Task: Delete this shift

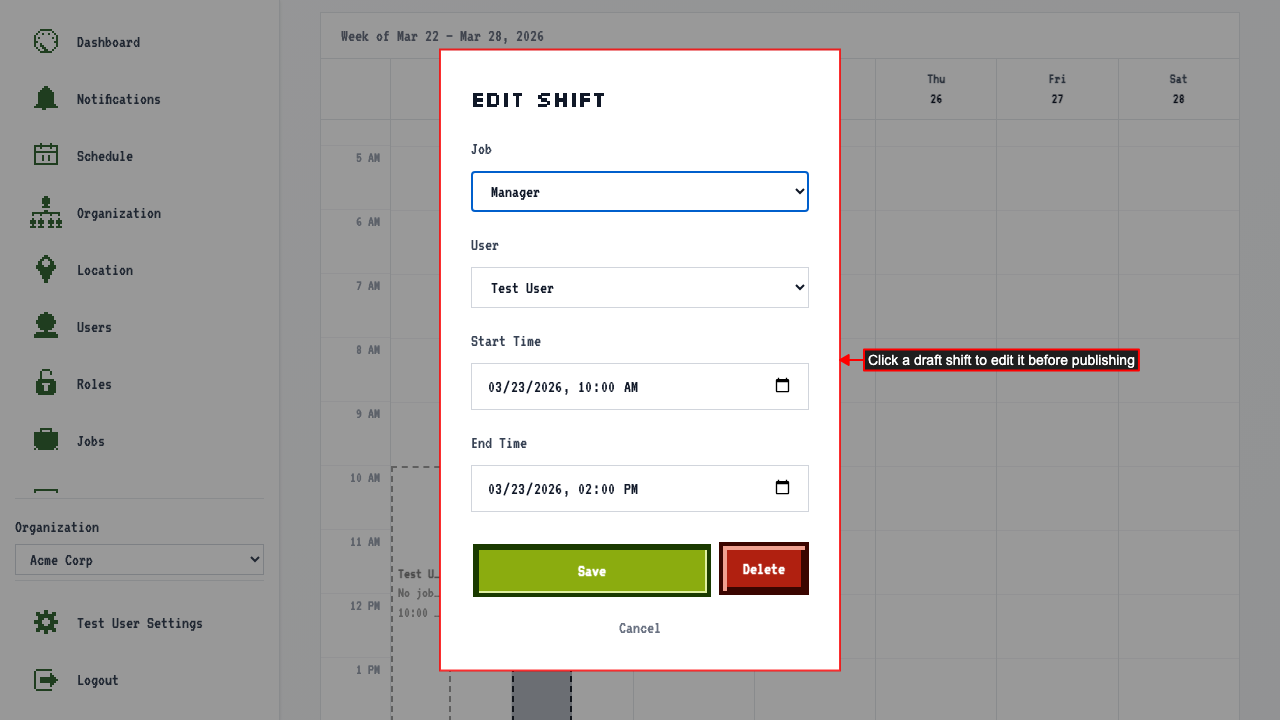Action: click(x=764, y=569)
